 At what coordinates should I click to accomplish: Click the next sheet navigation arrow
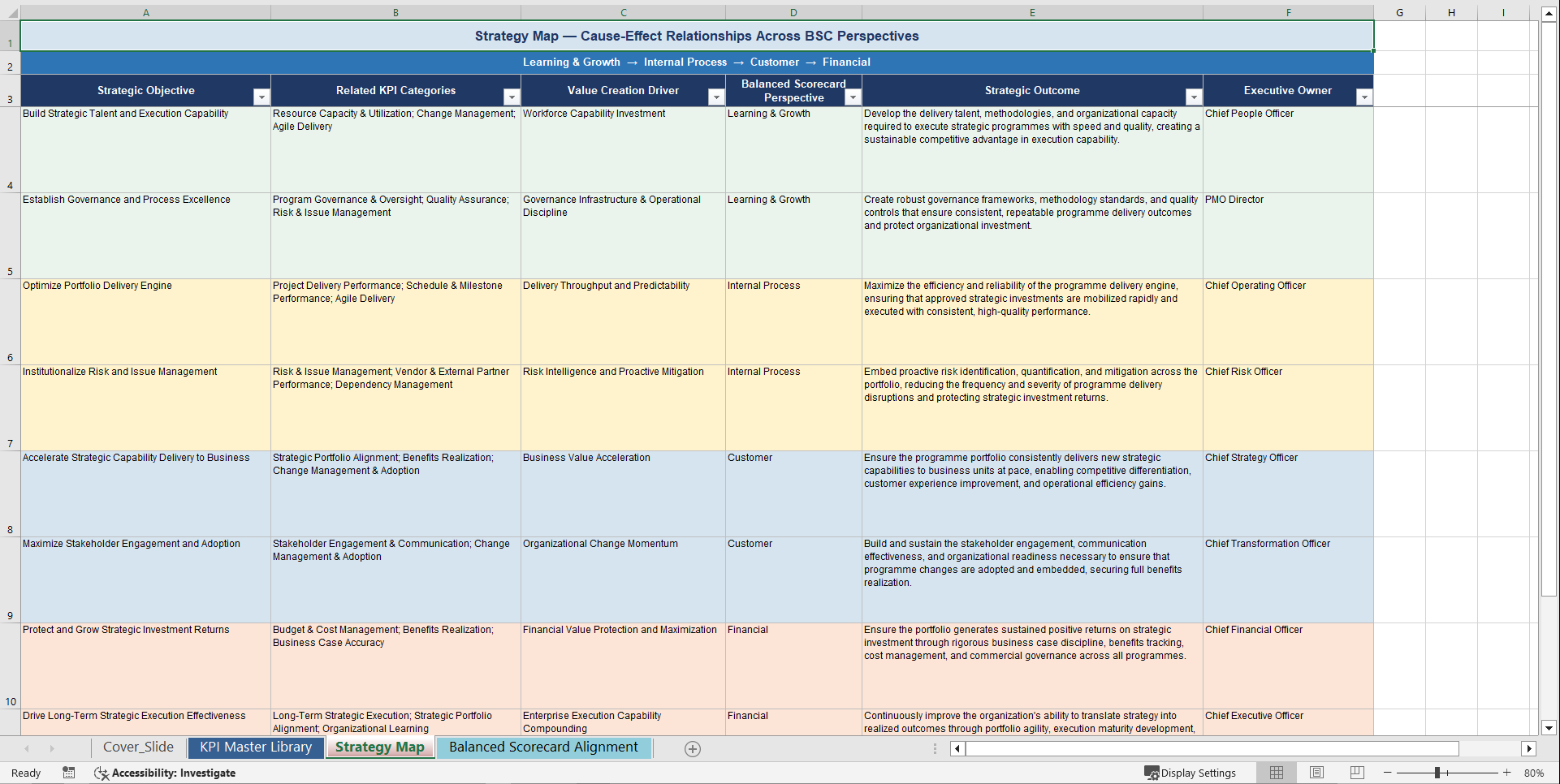(52, 749)
